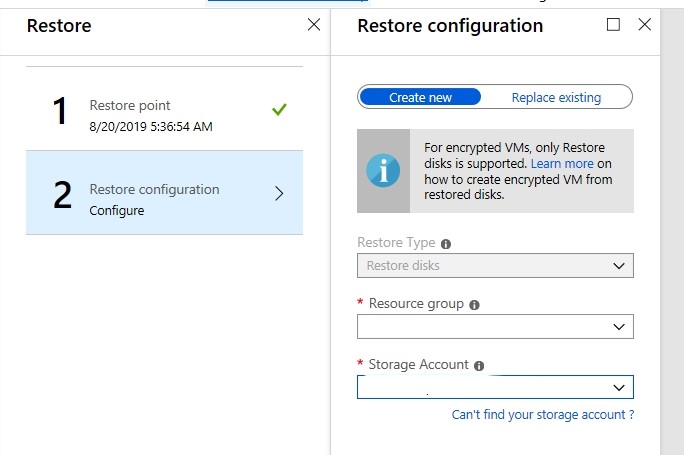Select the Create new option
Screen dimensions: 684x455
click(421, 97)
